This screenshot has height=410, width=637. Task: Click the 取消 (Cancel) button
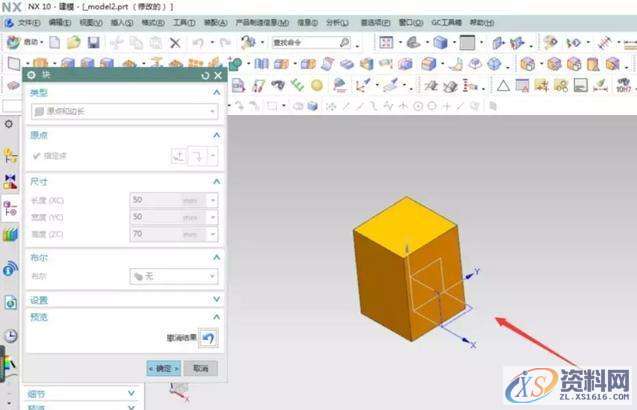coord(200,368)
